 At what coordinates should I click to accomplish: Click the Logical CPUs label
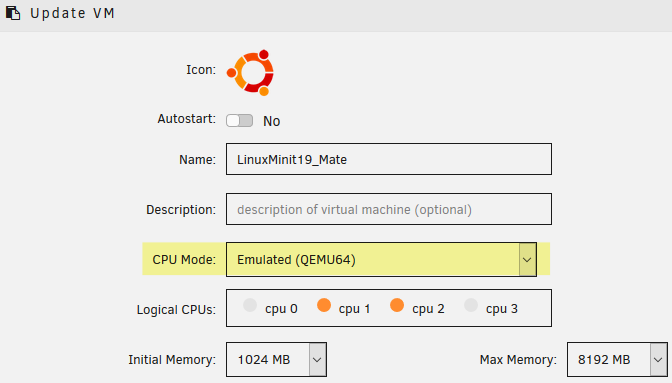tap(176, 310)
